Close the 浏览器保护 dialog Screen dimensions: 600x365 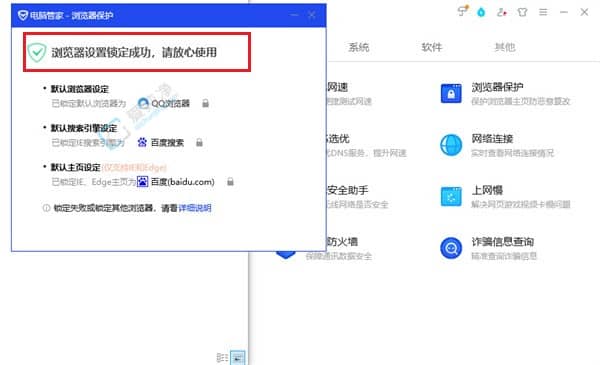coord(312,15)
